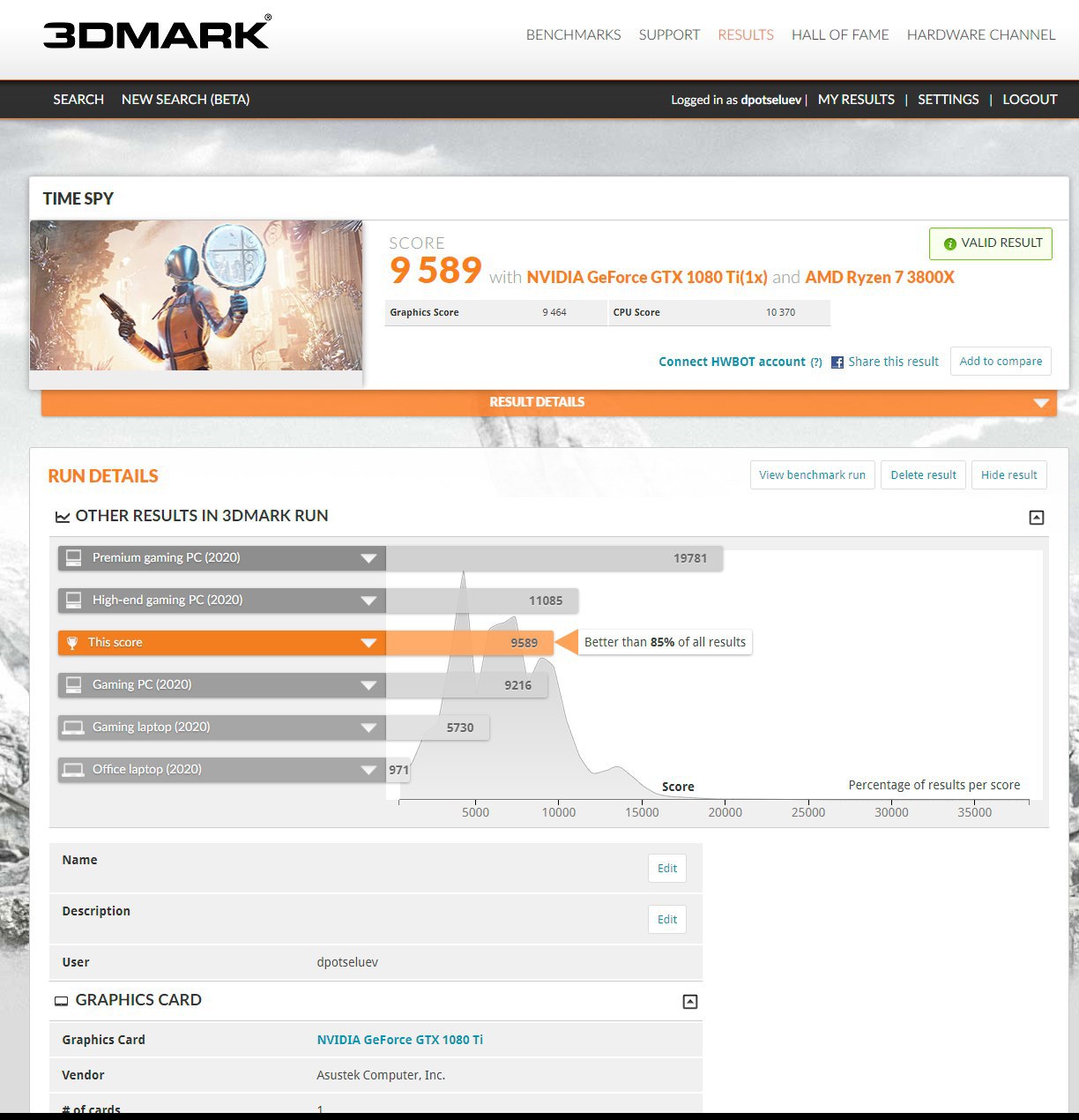Click Logout link
This screenshot has height=1120, width=1079.
coord(1030,100)
